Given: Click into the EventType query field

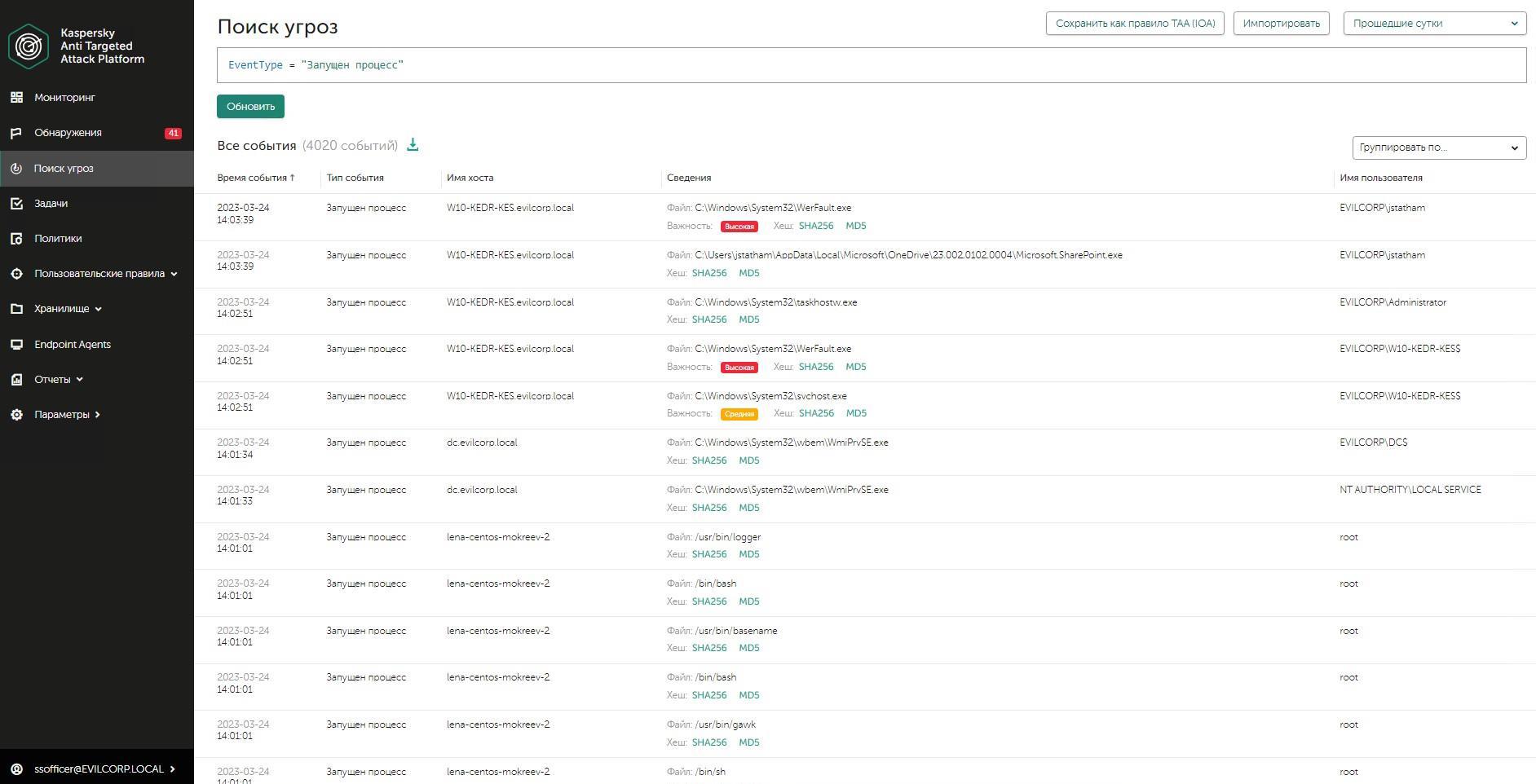Looking at the screenshot, I should pyautogui.click(x=871, y=65).
